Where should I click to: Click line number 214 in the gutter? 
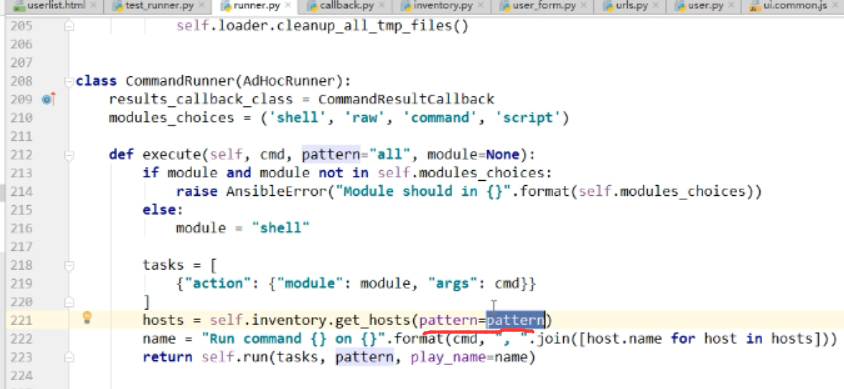pos(22,192)
